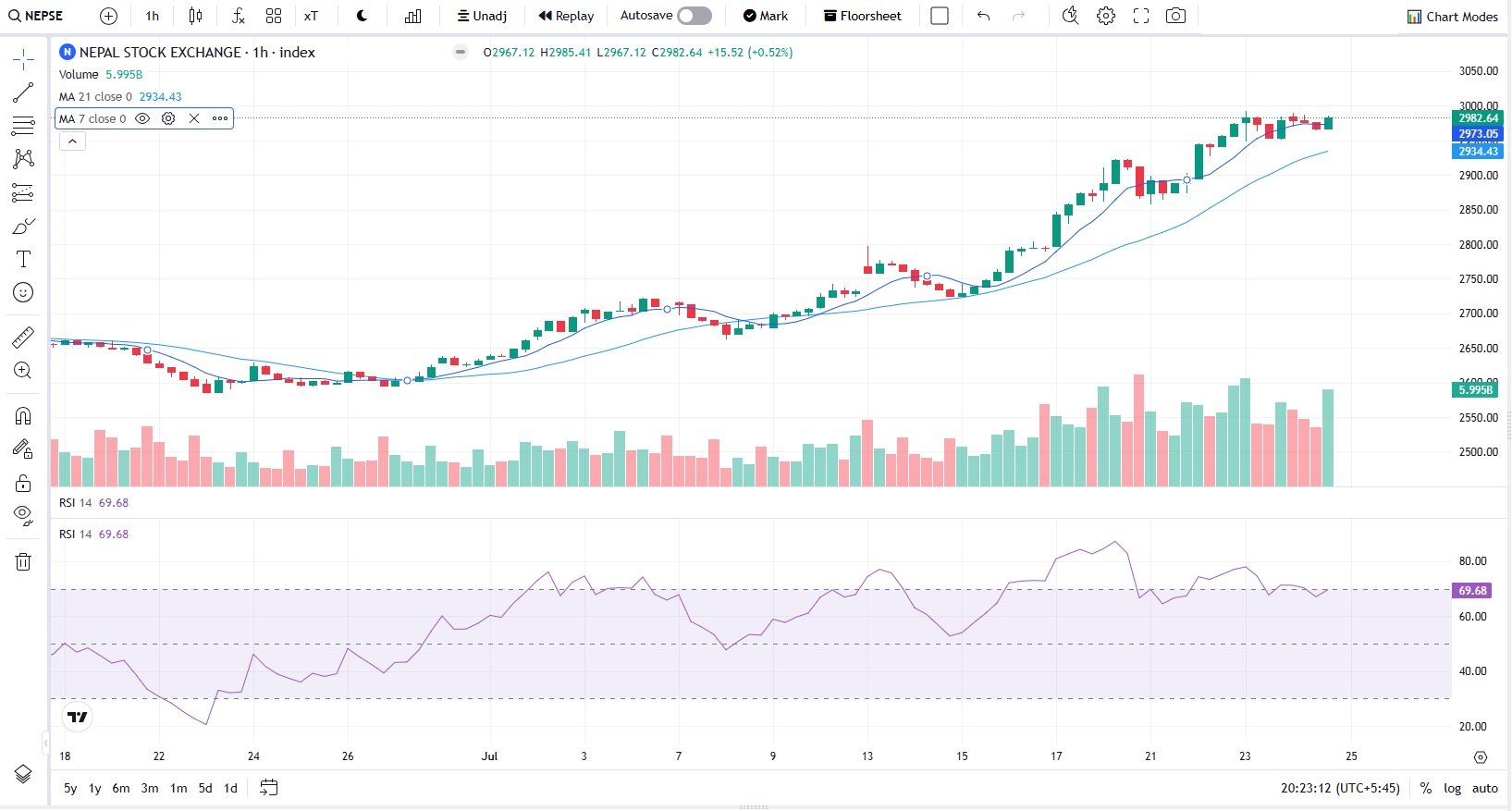This screenshot has height=811, width=1512.
Task: Hide all drawings with eye icon
Action: pyautogui.click(x=23, y=516)
